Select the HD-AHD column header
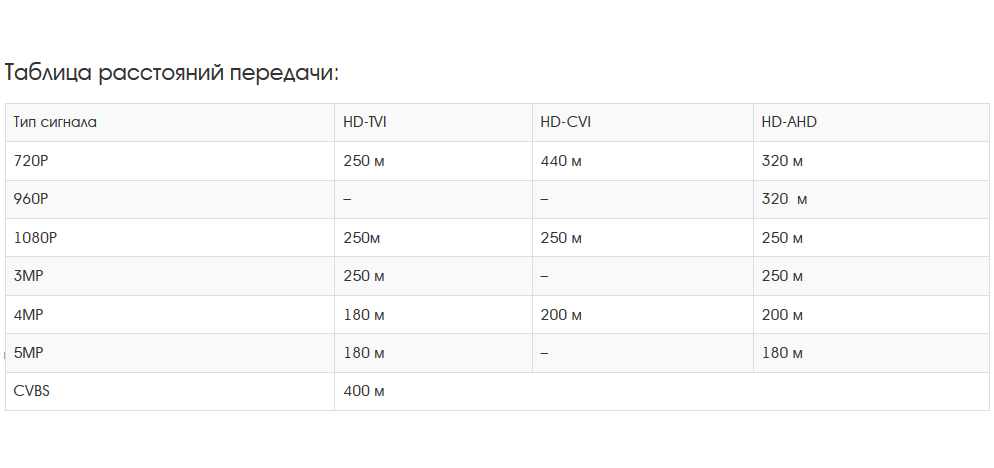 pos(789,122)
